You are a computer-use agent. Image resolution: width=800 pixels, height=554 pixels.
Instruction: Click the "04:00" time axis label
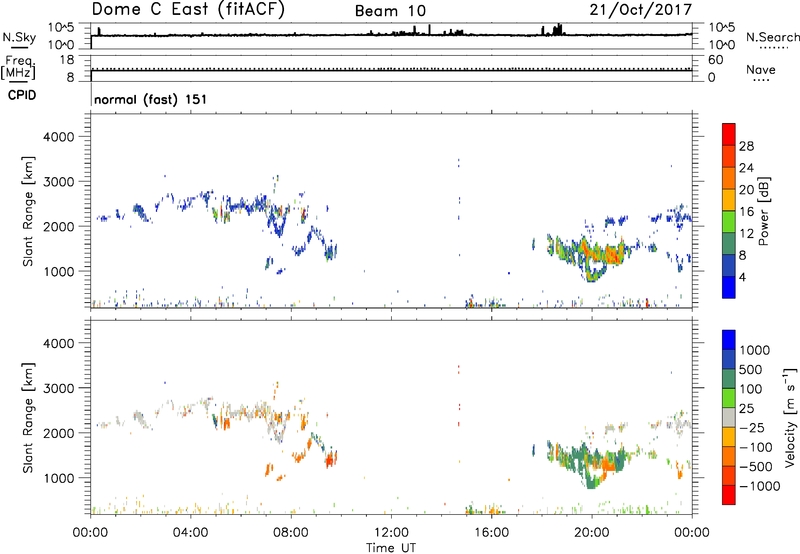[190, 533]
